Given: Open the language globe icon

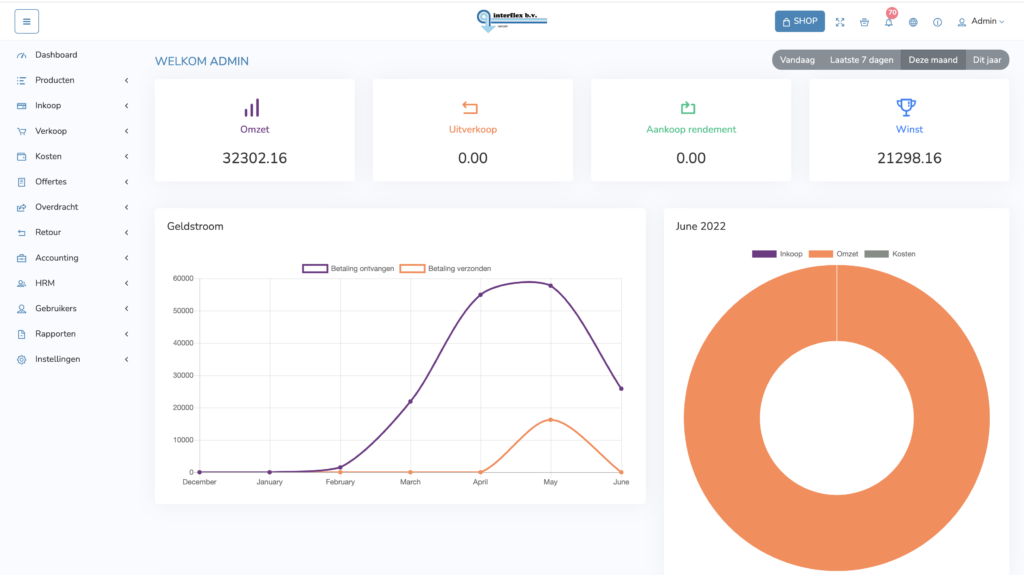Looking at the screenshot, I should coord(913,22).
